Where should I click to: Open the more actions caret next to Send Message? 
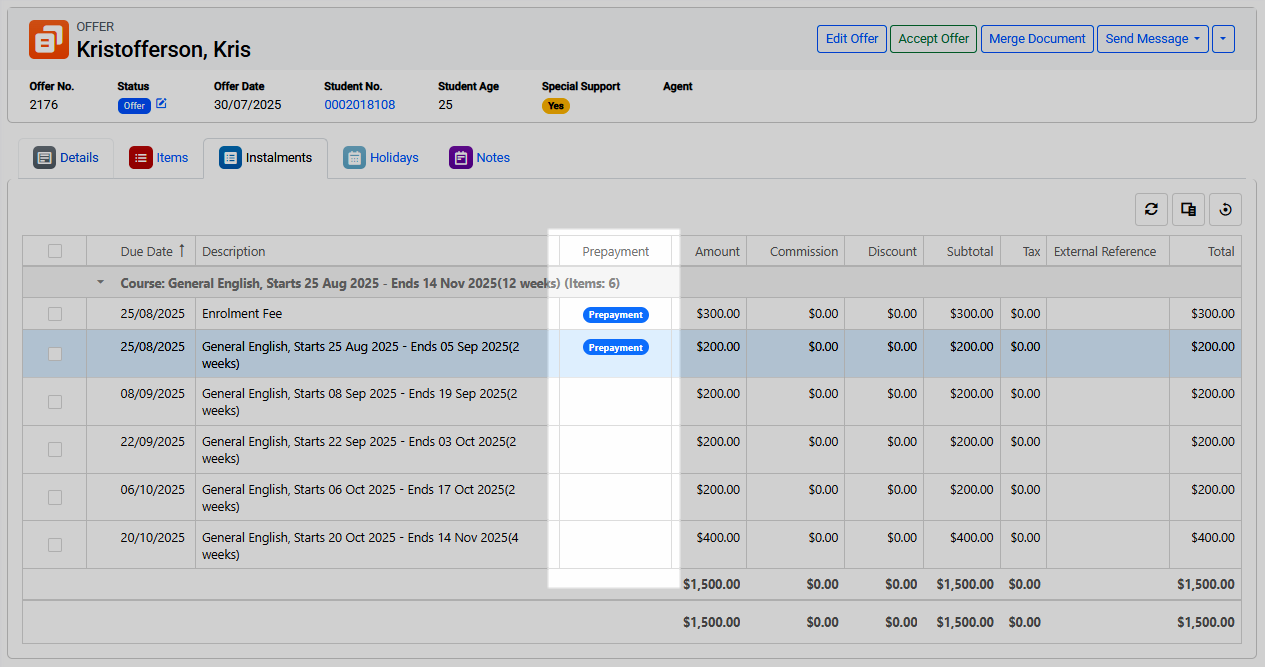tap(1223, 39)
